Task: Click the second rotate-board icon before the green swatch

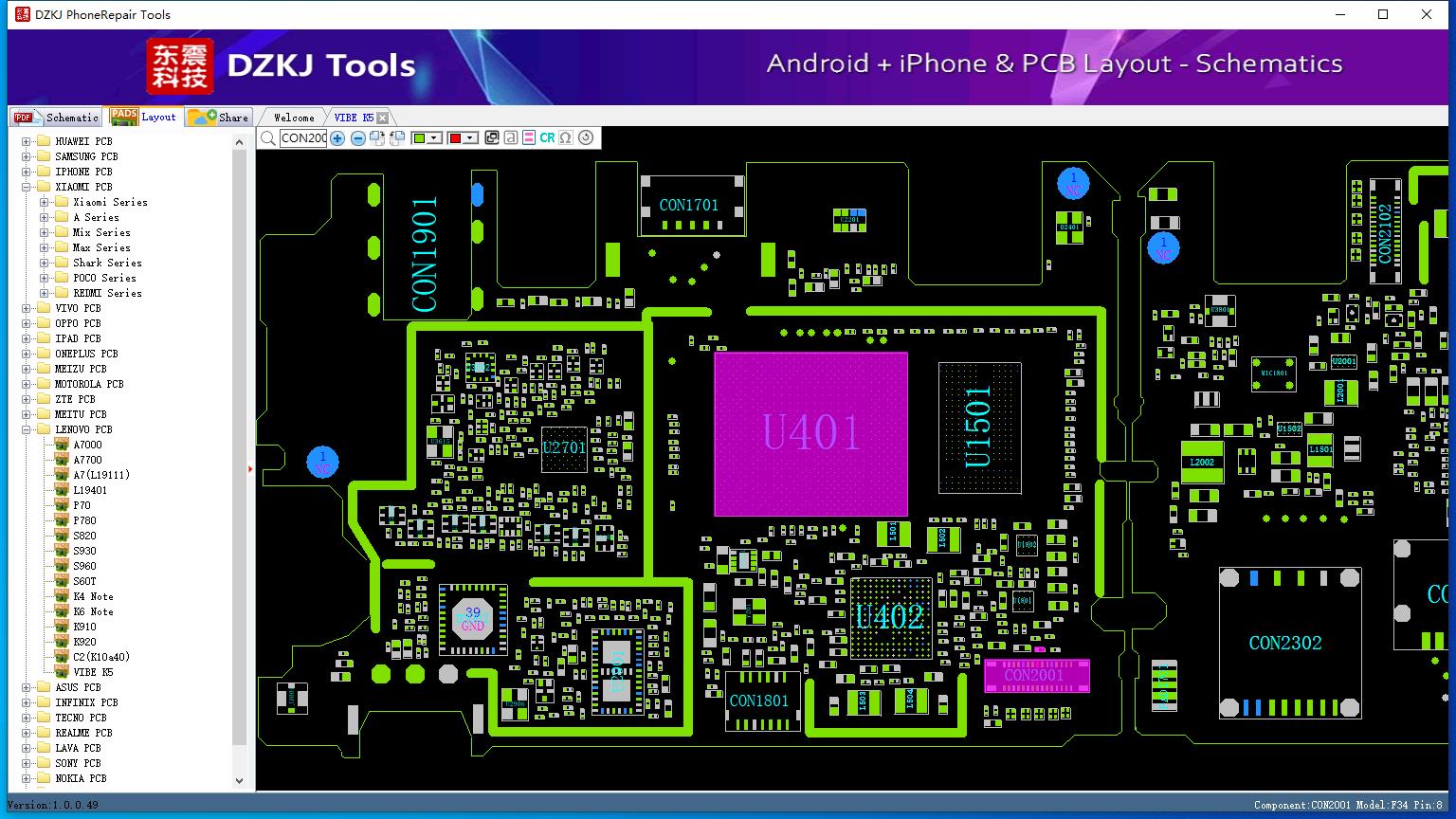Action: click(397, 138)
